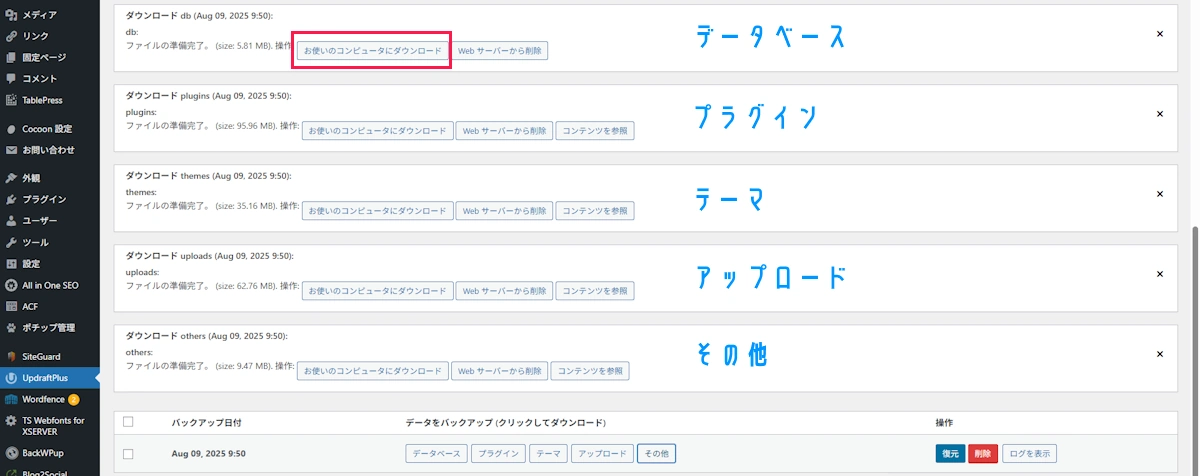Click the BackWPup sidebar icon
Image resolution: width=1200 pixels, height=476 pixels.
(x=11, y=452)
